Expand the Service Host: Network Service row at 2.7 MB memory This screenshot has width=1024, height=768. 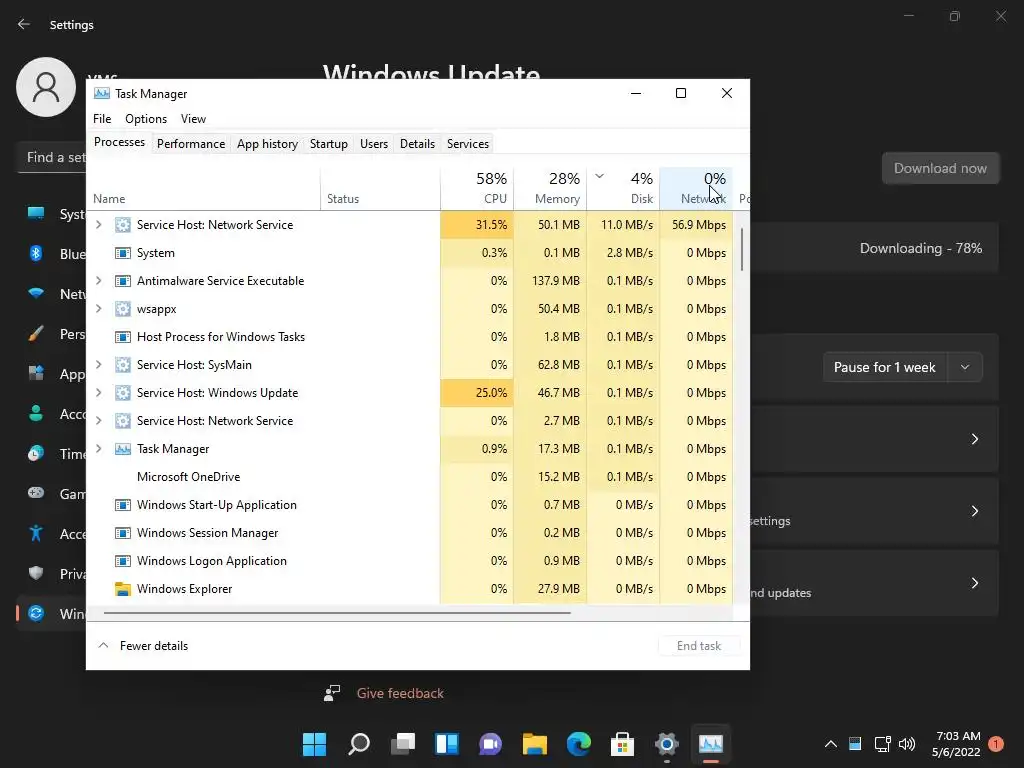click(99, 421)
